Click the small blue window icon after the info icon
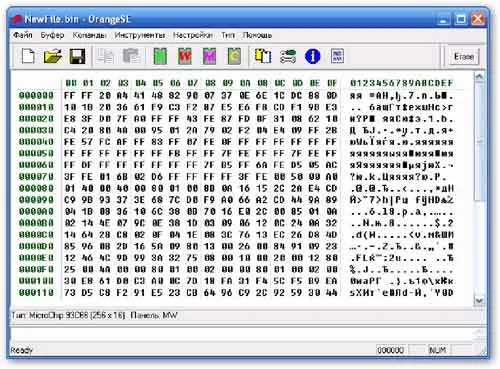Screen dimensions: 500x369 [337, 56]
